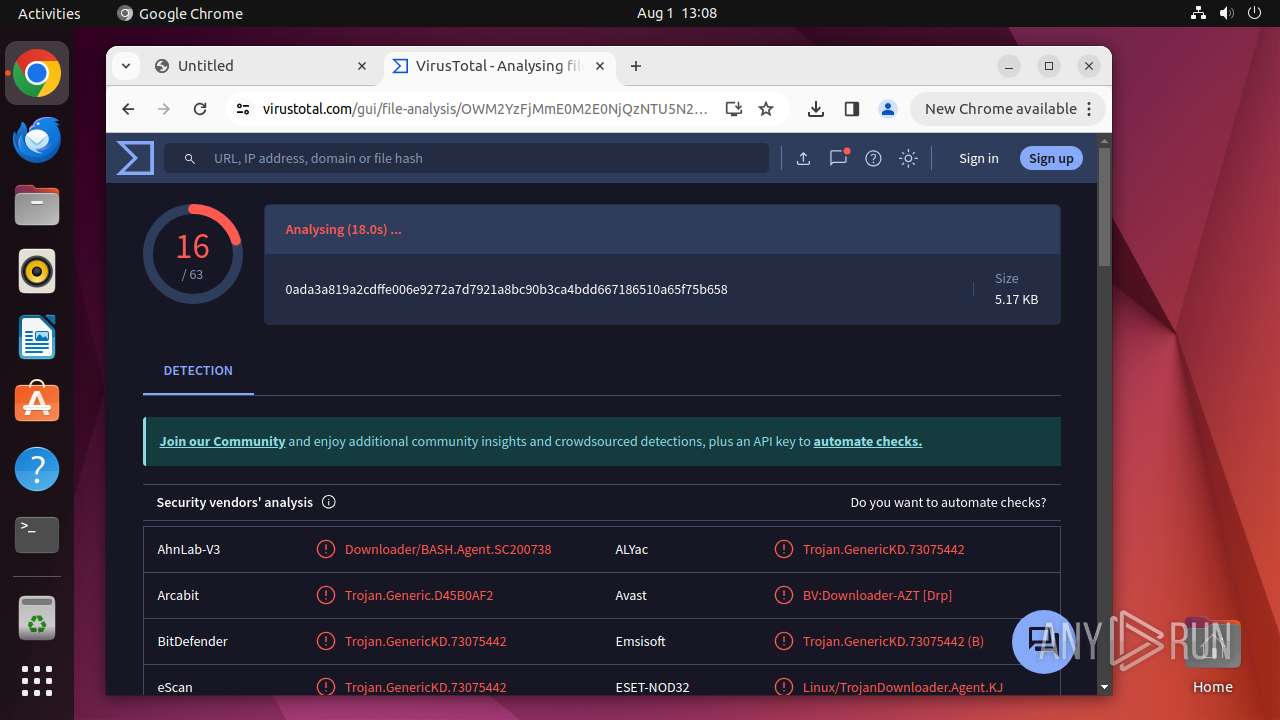
Task: Click the address bar URL
Action: (485, 109)
